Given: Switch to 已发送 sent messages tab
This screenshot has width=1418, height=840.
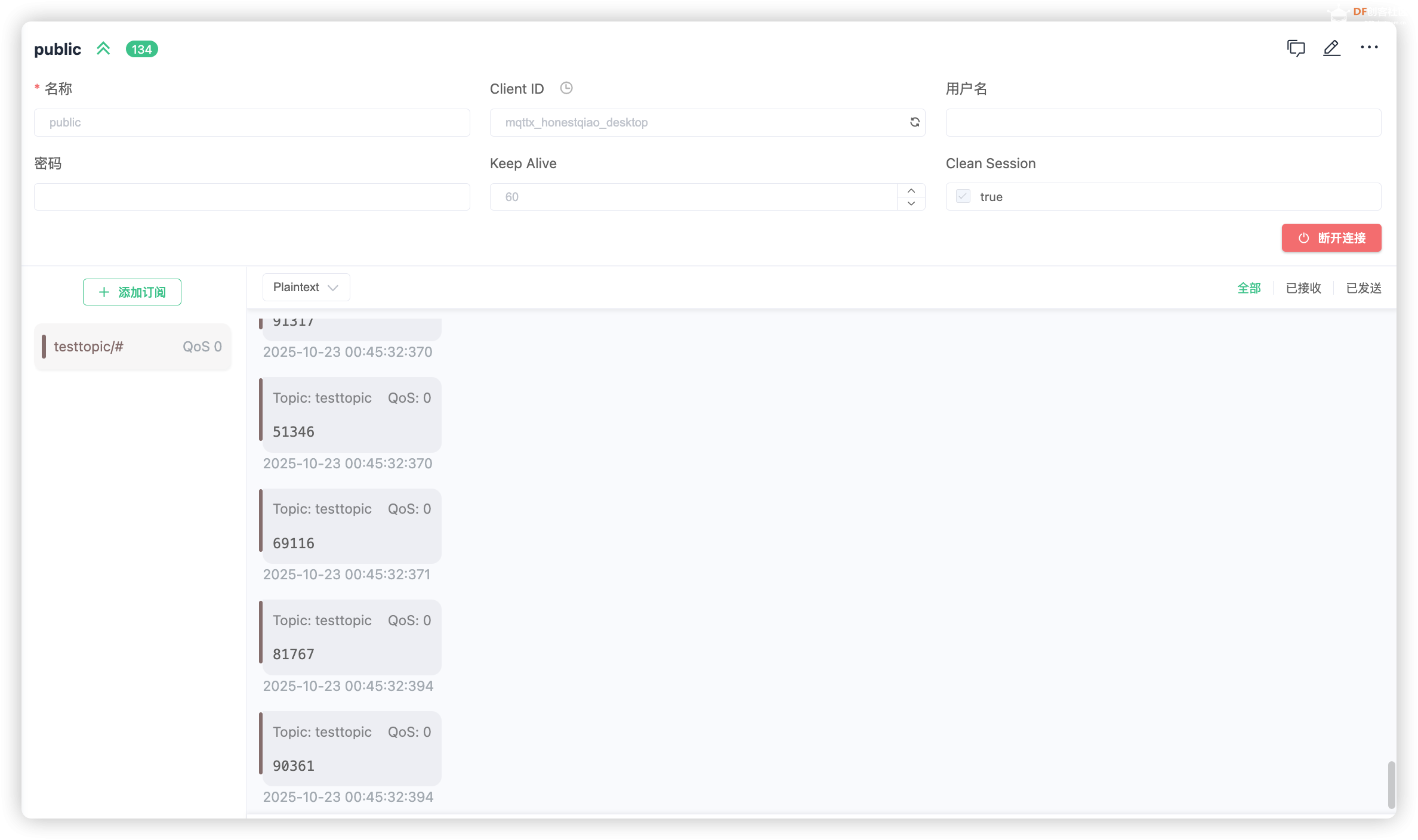Looking at the screenshot, I should pyautogui.click(x=1364, y=288).
